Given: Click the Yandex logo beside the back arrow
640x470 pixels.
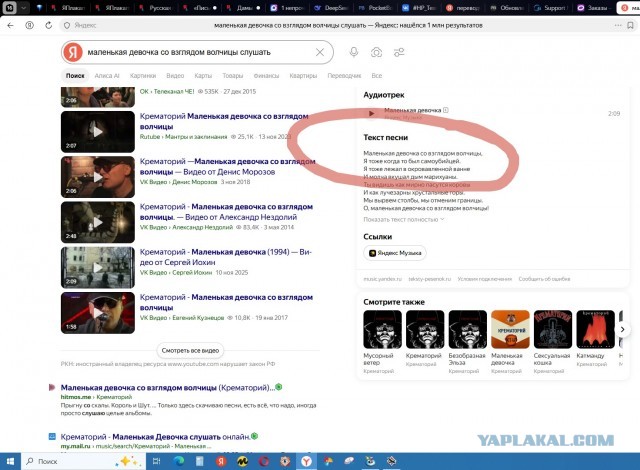Looking at the screenshot, I should point(29,25).
